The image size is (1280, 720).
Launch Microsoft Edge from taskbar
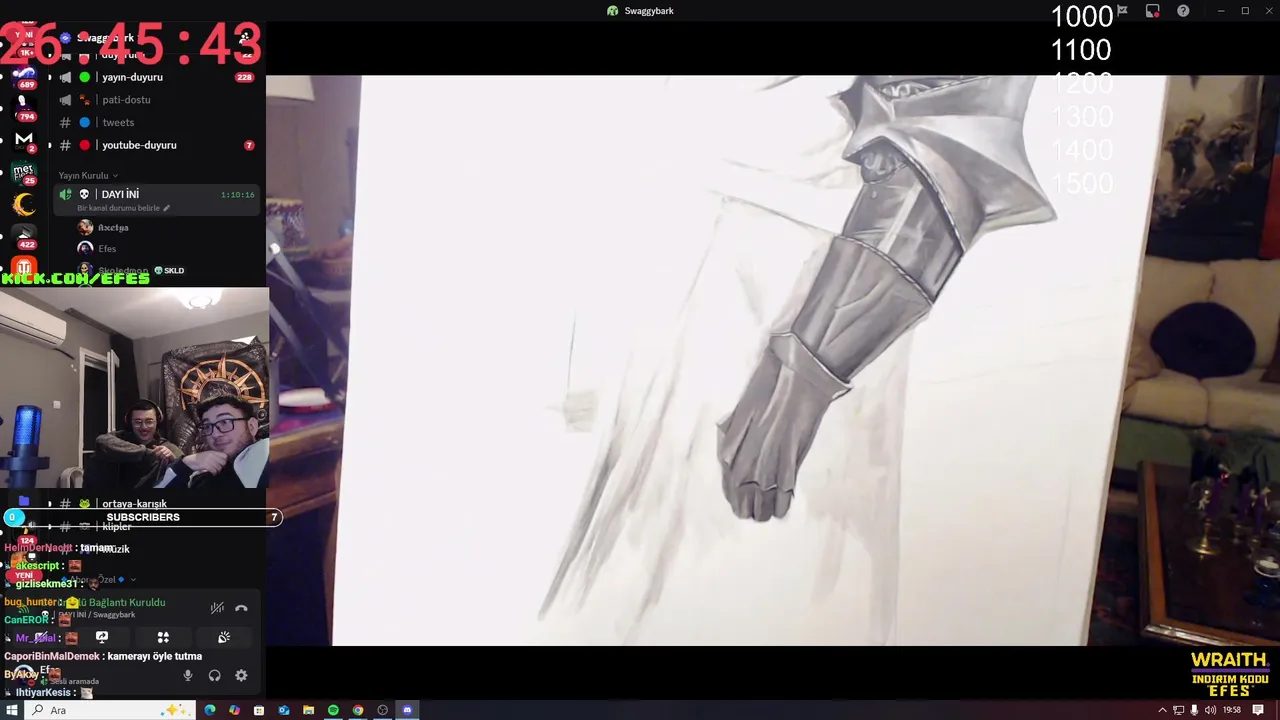(210, 710)
